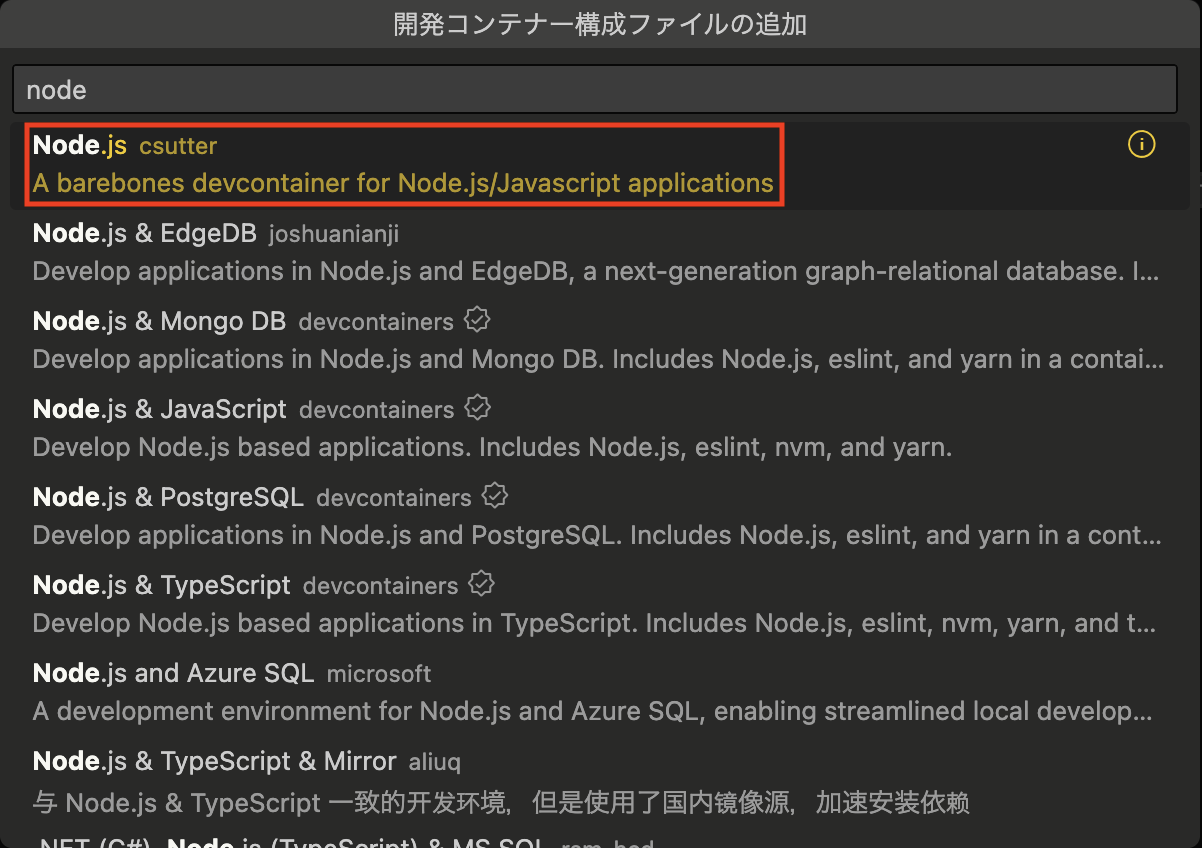Select the Node.js & EdgeDB template
Screen dimensions: 1202x848
tap(400, 250)
